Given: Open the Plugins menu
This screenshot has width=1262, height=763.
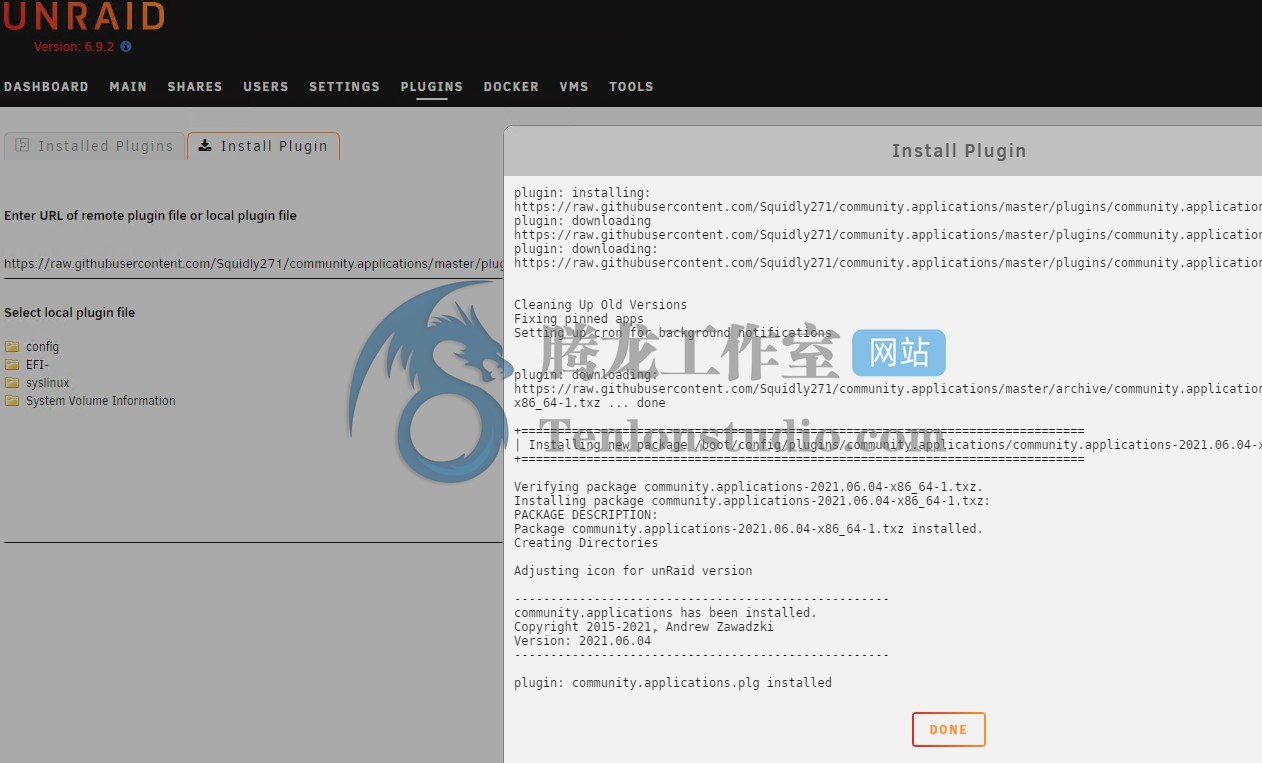Looking at the screenshot, I should tap(432, 87).
